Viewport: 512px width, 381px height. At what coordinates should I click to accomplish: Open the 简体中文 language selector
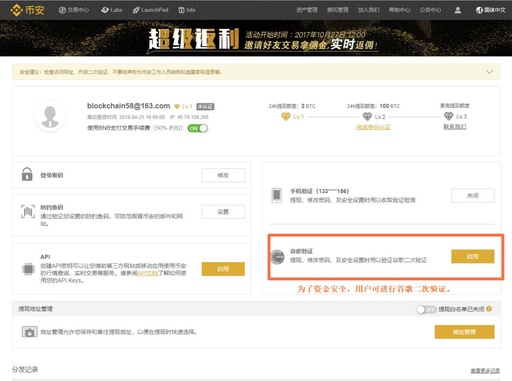pos(491,10)
